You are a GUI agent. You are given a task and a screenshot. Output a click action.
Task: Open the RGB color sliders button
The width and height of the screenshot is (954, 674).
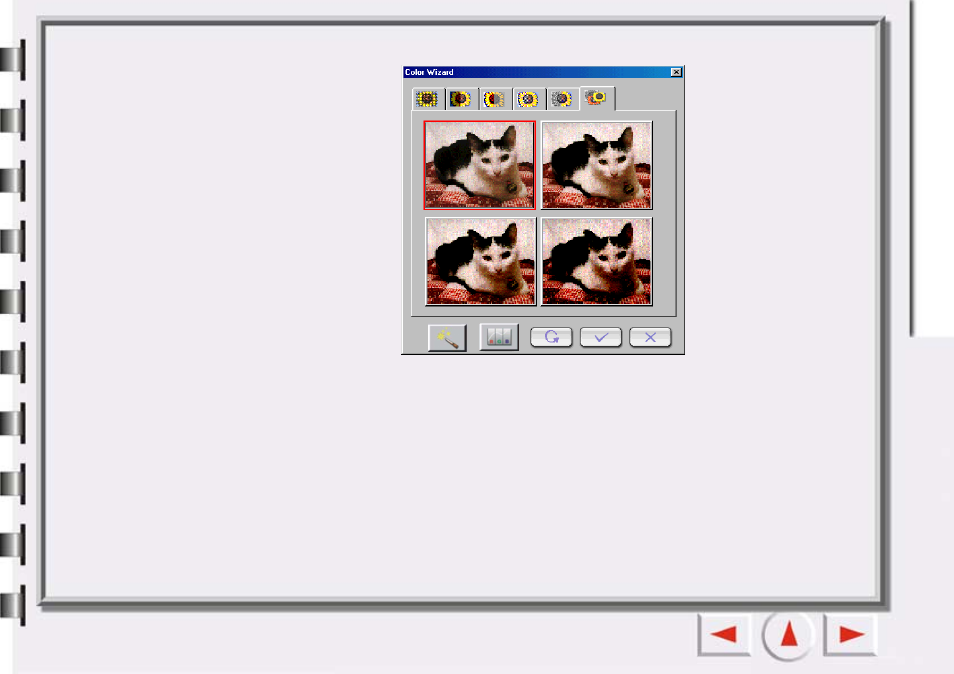click(x=499, y=337)
